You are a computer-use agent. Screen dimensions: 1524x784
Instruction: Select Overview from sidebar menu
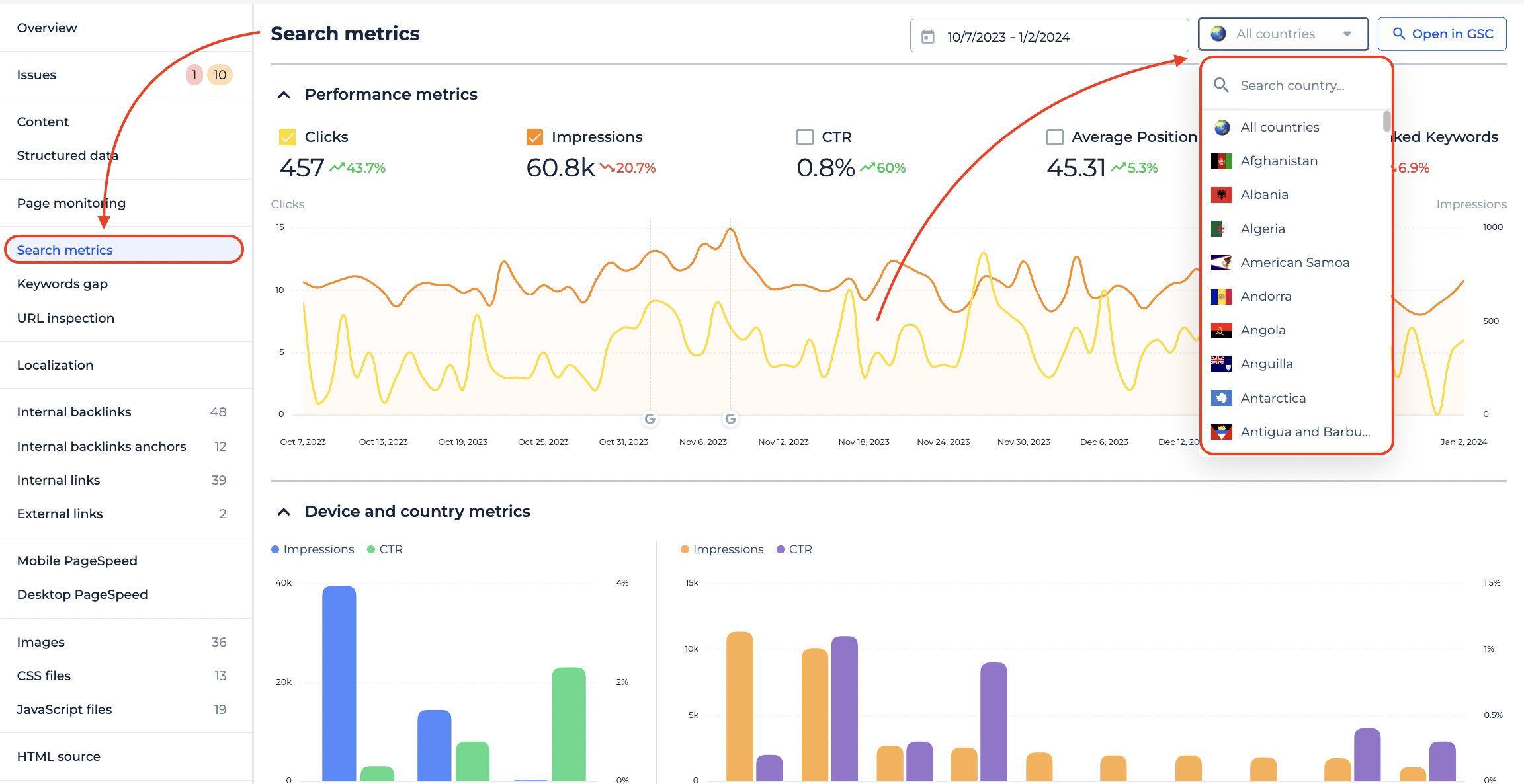point(47,27)
